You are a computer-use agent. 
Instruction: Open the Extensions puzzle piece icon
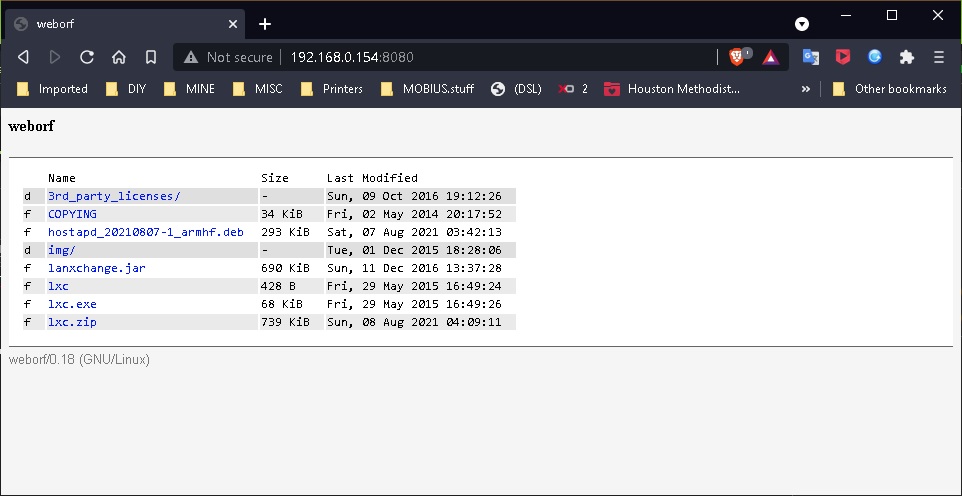click(906, 57)
